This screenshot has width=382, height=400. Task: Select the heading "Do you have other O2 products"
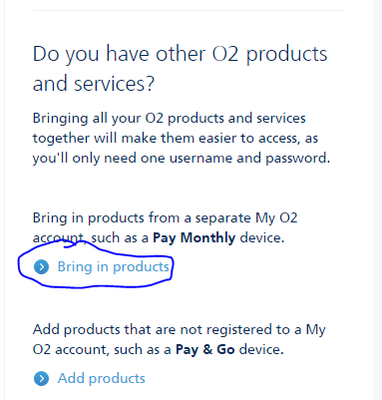180,54
